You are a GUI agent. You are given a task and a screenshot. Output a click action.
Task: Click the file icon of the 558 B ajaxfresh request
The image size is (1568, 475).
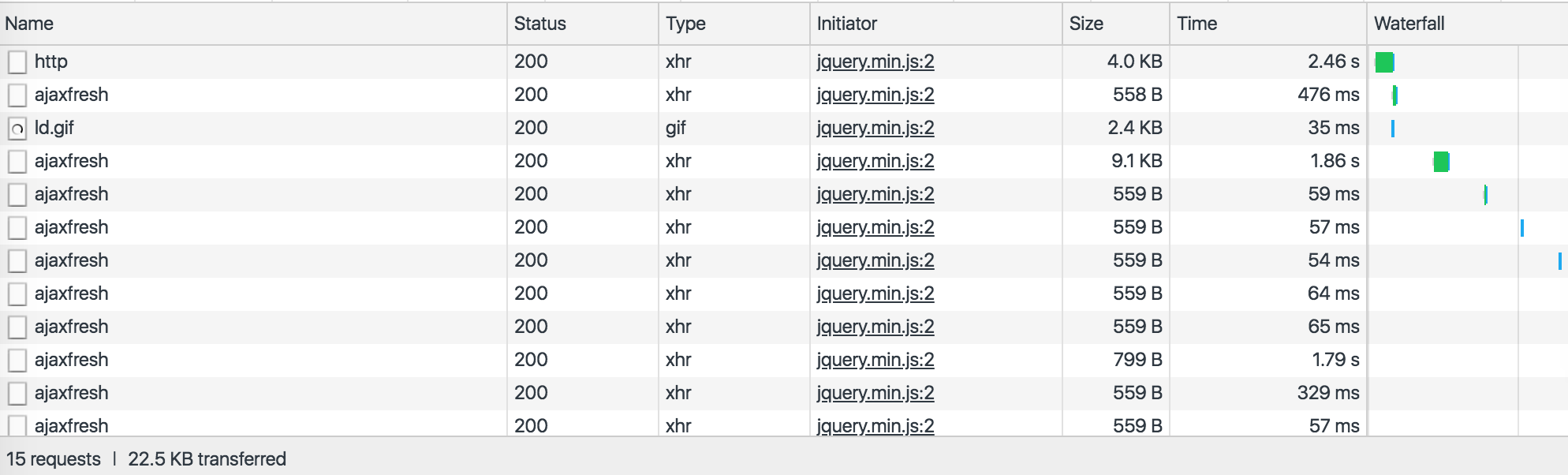click(x=17, y=95)
